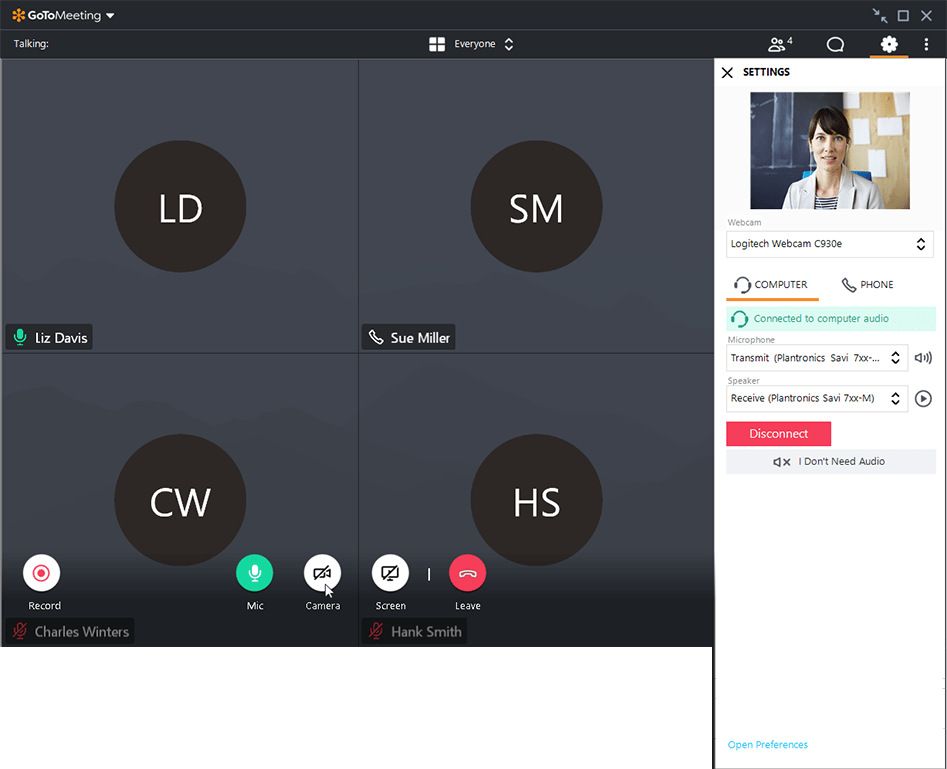Open the Logitech Webcam C930e dropdown
This screenshot has width=947, height=769.
click(x=829, y=244)
